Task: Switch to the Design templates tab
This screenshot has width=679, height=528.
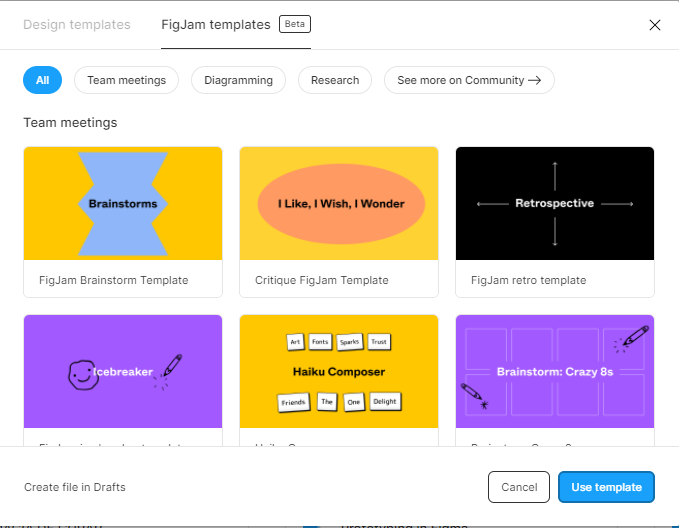Action: click(77, 25)
